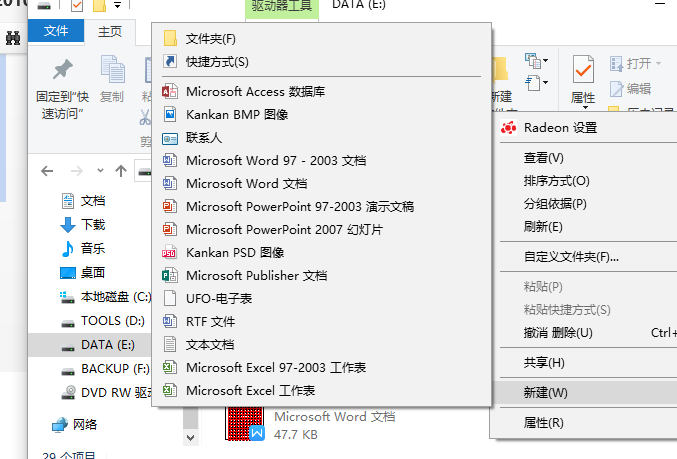Click the 属性 ribbon checkmark icon
Screen dimensions: 677x459
click(x=583, y=69)
